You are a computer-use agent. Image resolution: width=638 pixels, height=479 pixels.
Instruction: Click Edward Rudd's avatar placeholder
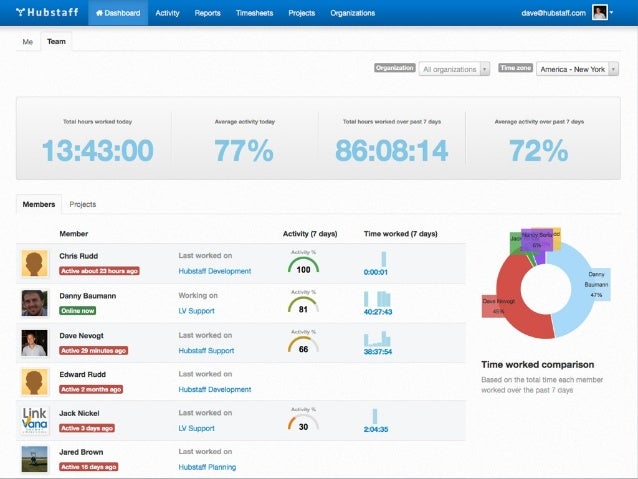34,382
